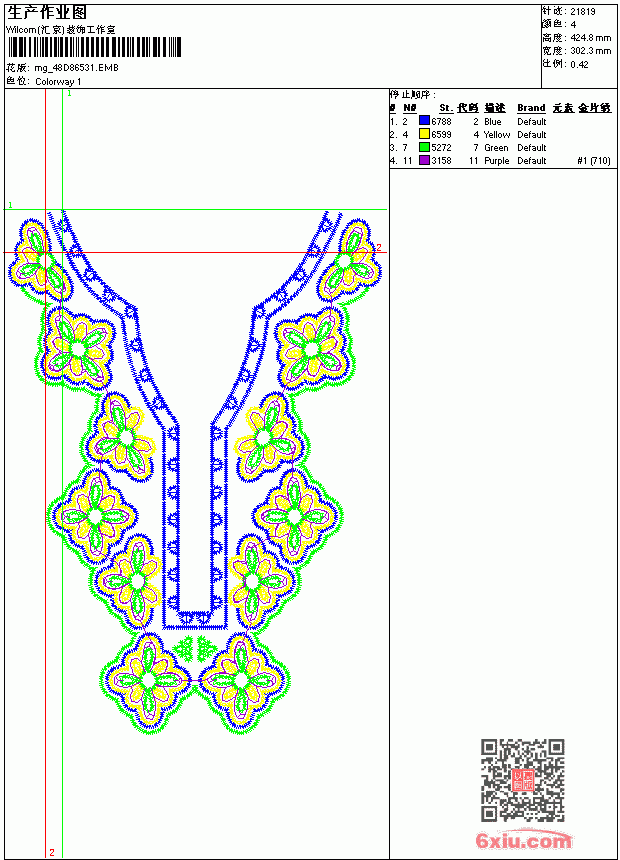Click the St. column header

(446, 108)
